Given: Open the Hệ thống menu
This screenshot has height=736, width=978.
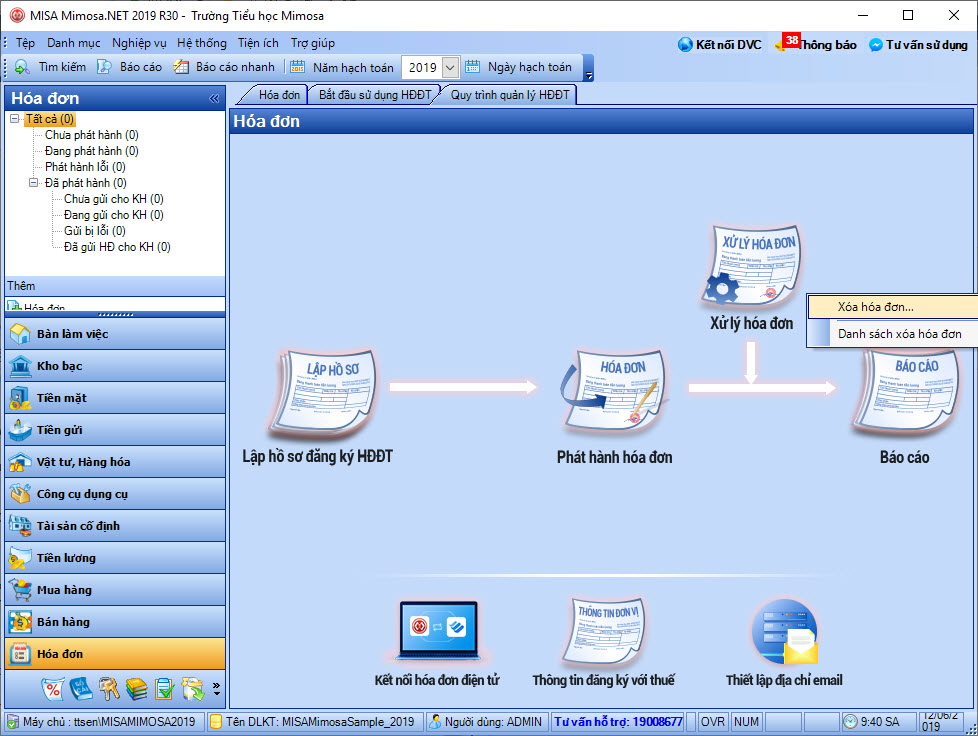Looking at the screenshot, I should pos(201,43).
